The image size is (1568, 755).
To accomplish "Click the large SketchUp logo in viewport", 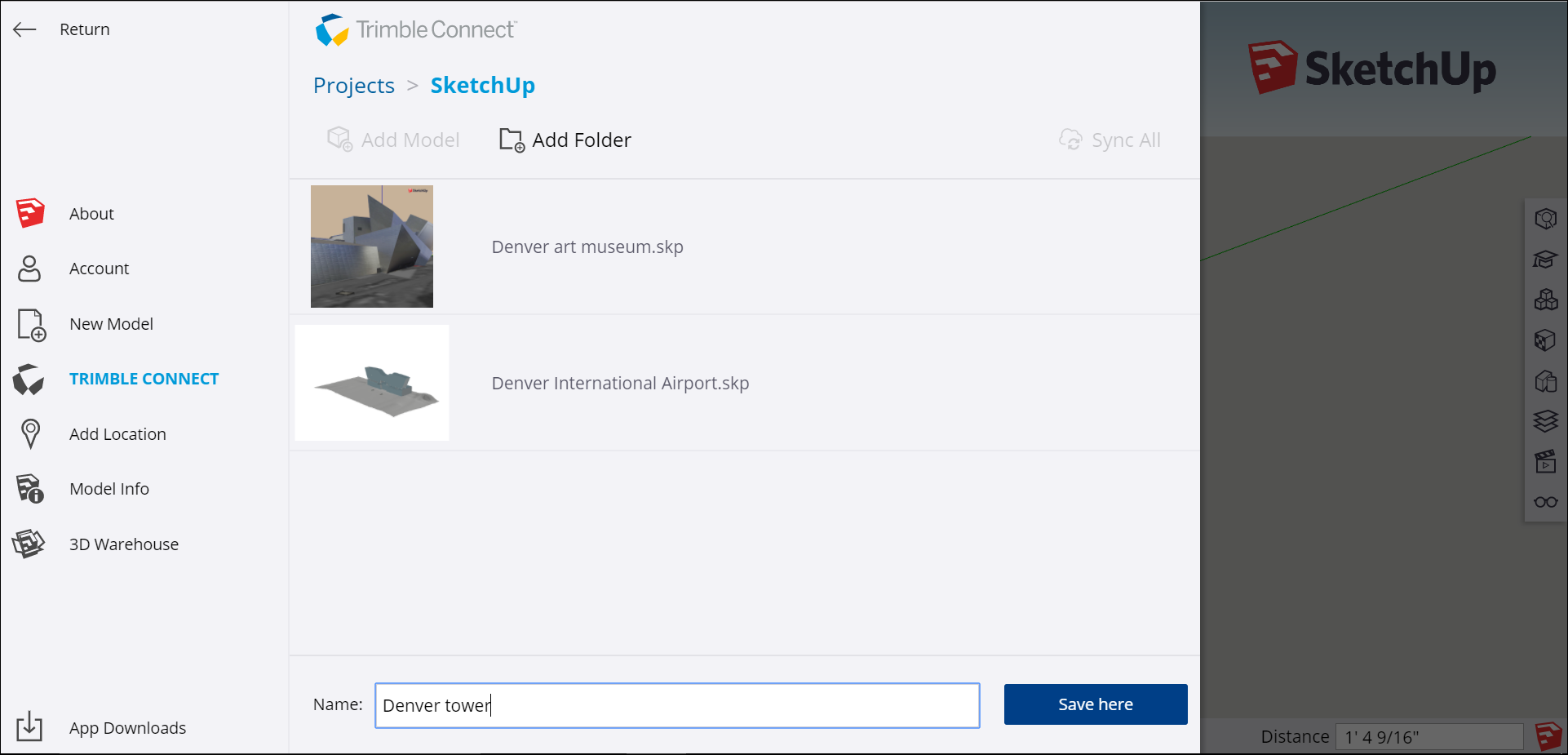I will click(x=1372, y=68).
